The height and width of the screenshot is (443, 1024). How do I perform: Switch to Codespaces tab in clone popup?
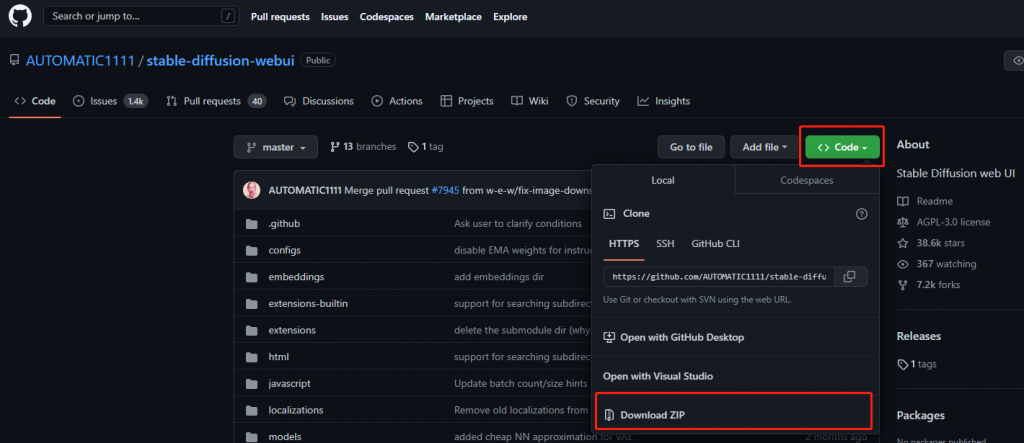(807, 180)
